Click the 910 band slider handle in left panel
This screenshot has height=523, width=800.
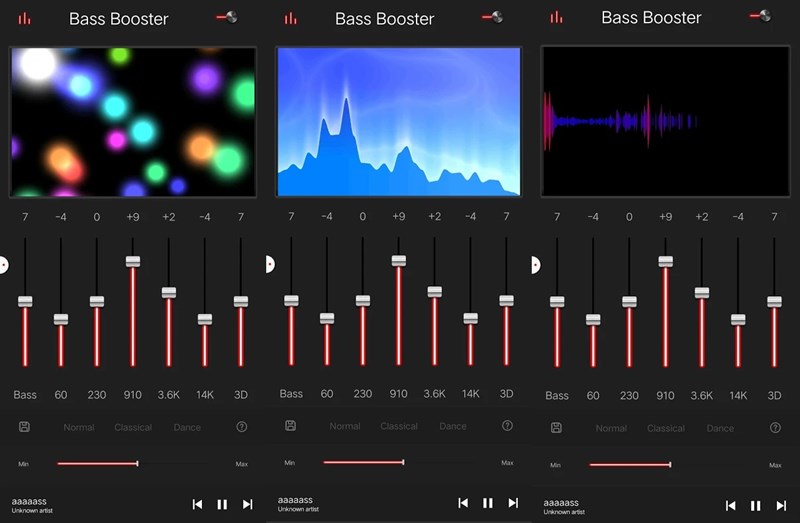coord(133,261)
